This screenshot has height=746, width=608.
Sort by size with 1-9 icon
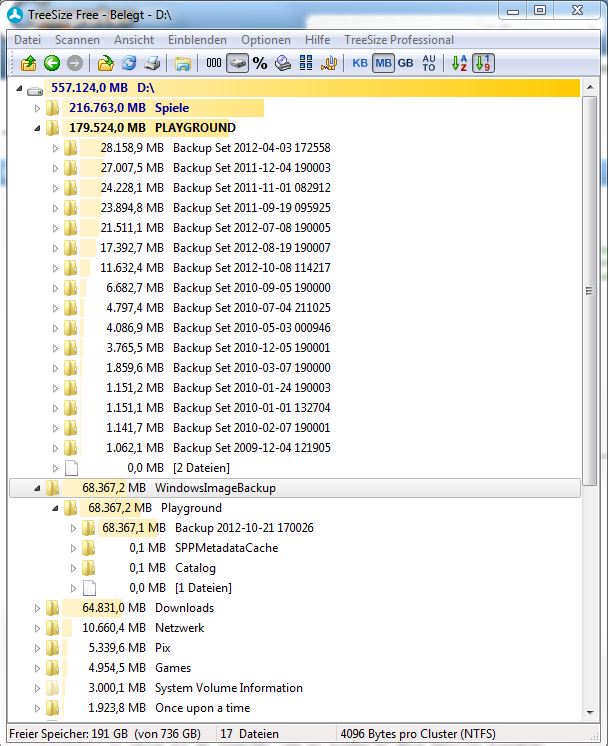pyautogui.click(x=483, y=63)
